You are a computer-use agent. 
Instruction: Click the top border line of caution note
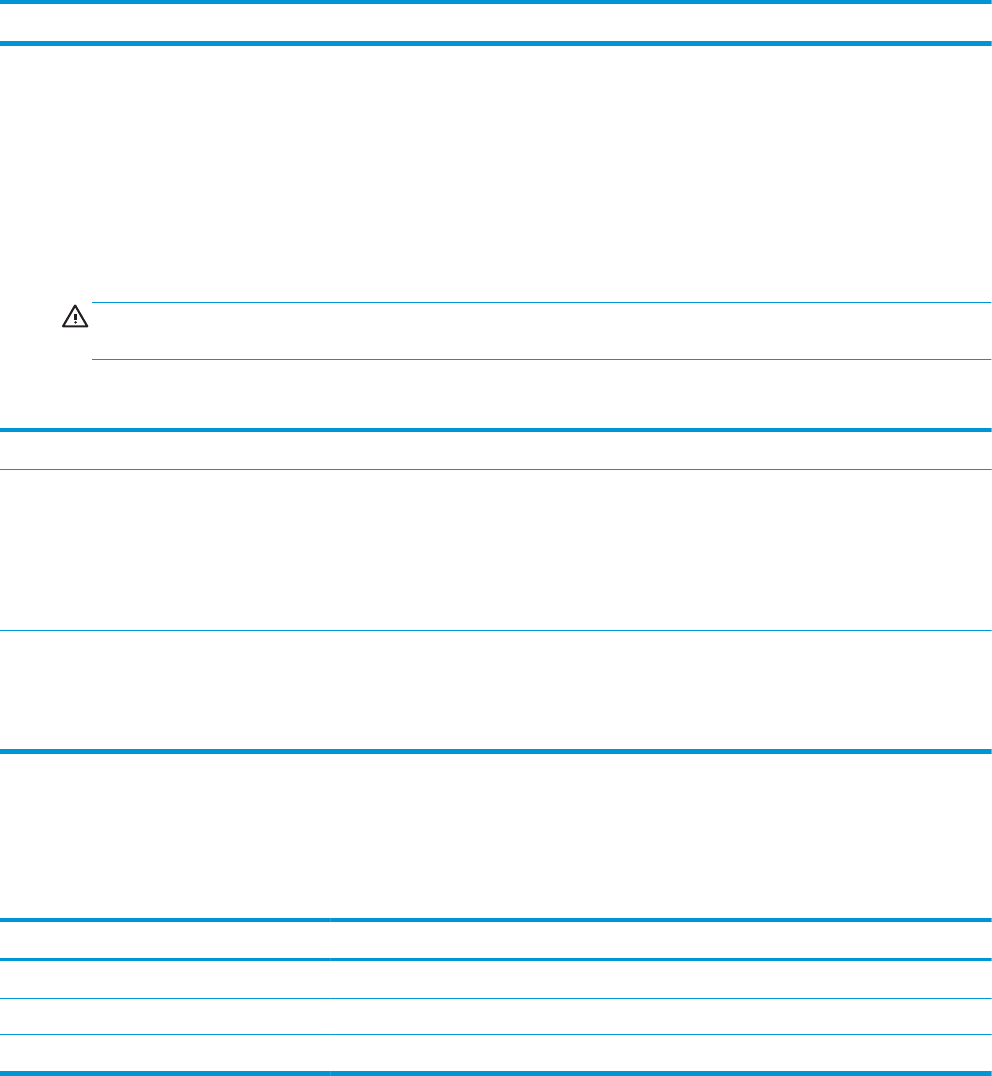pyautogui.click(x=540, y=302)
